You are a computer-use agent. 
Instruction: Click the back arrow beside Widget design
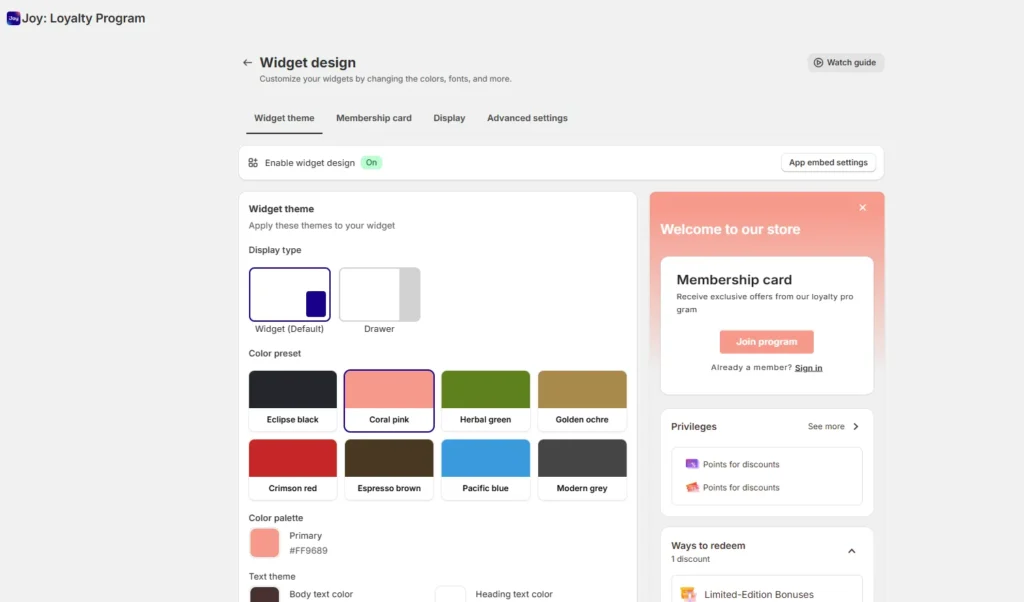[x=246, y=62]
